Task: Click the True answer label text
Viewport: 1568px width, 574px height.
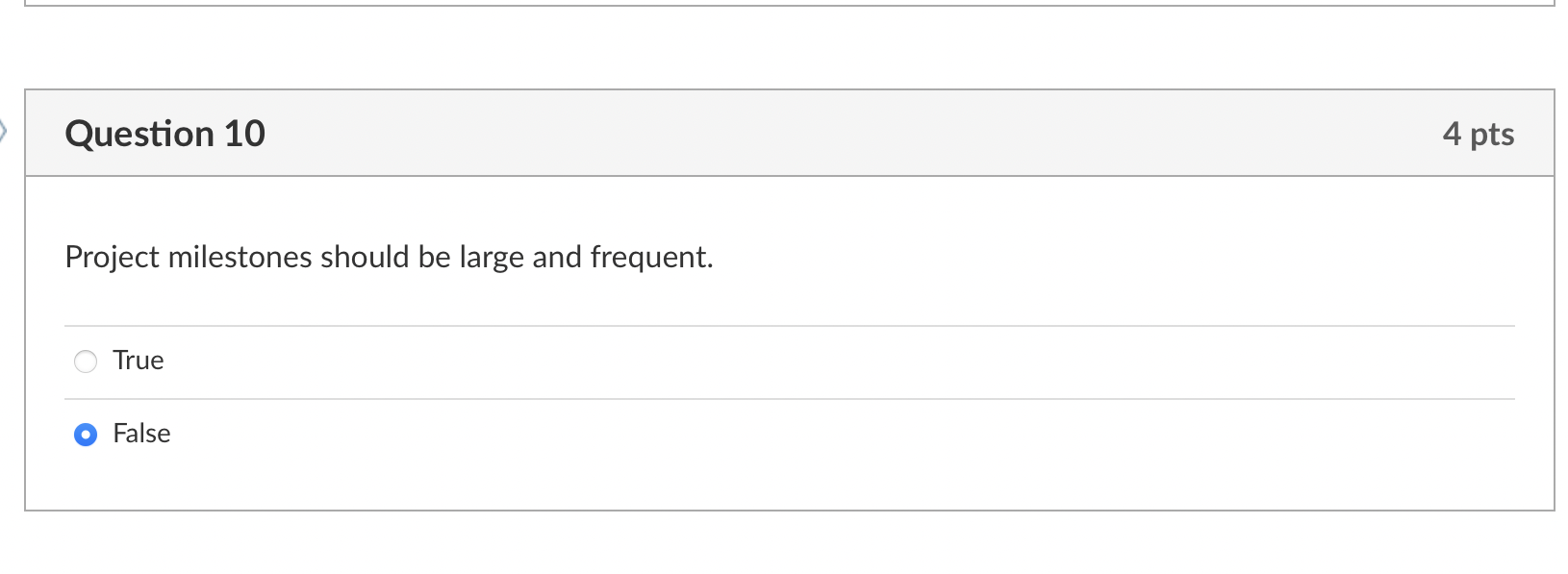Action: coord(138,361)
